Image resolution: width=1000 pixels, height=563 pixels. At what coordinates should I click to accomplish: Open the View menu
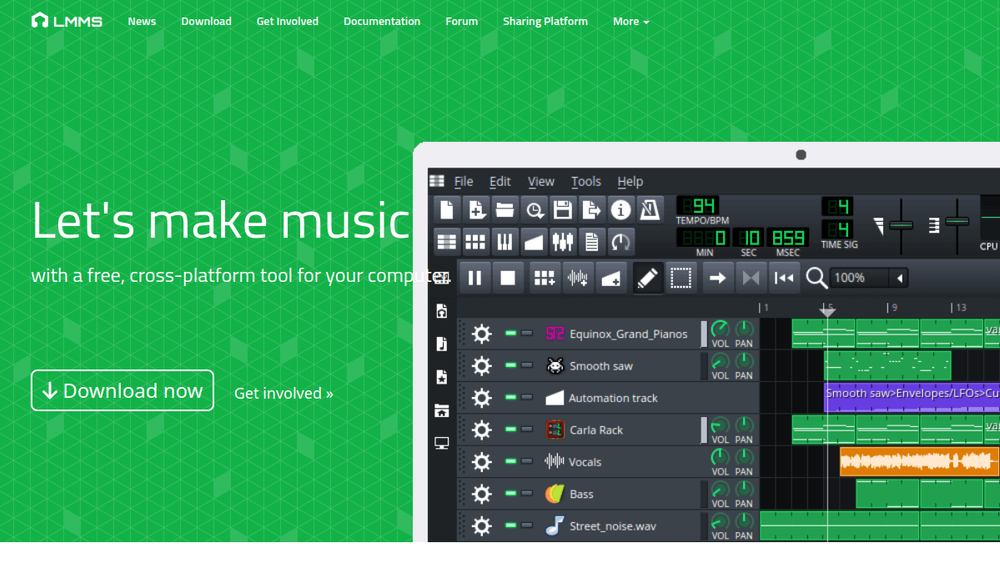(x=540, y=182)
